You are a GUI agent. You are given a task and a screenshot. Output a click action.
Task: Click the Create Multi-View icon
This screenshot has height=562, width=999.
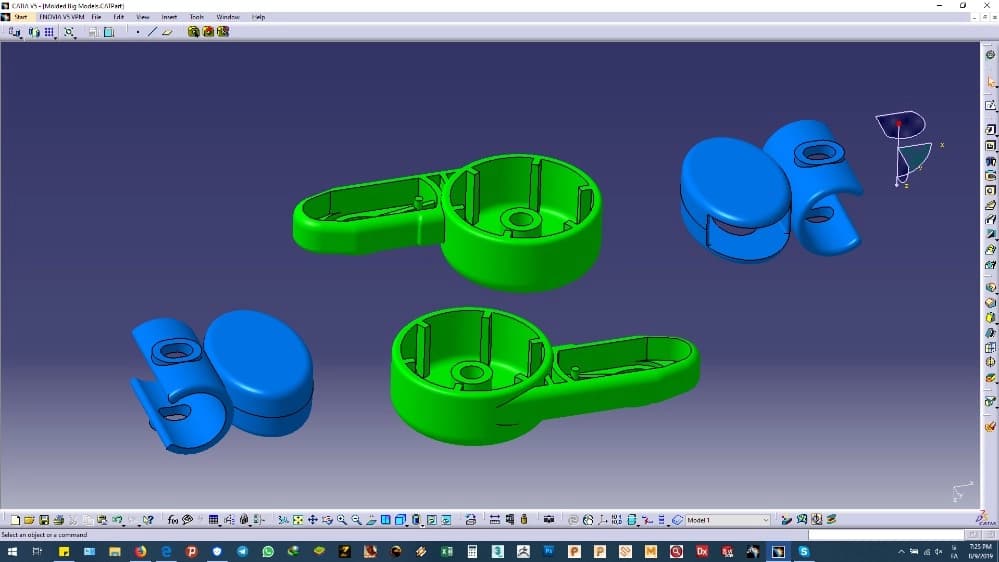click(x=386, y=520)
